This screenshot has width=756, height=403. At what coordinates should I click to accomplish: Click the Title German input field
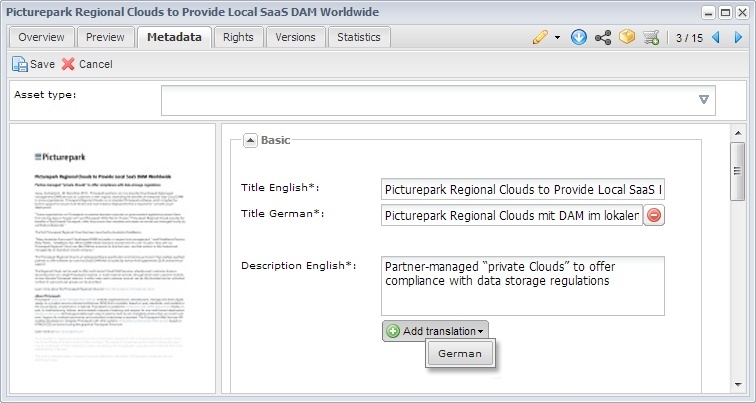(512, 215)
